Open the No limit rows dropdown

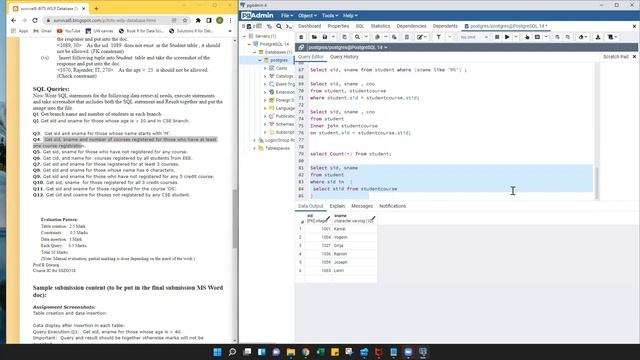click(x=473, y=37)
